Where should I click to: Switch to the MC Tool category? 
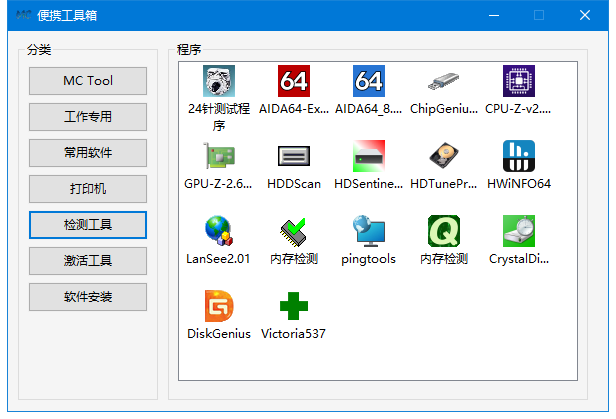tap(88, 81)
